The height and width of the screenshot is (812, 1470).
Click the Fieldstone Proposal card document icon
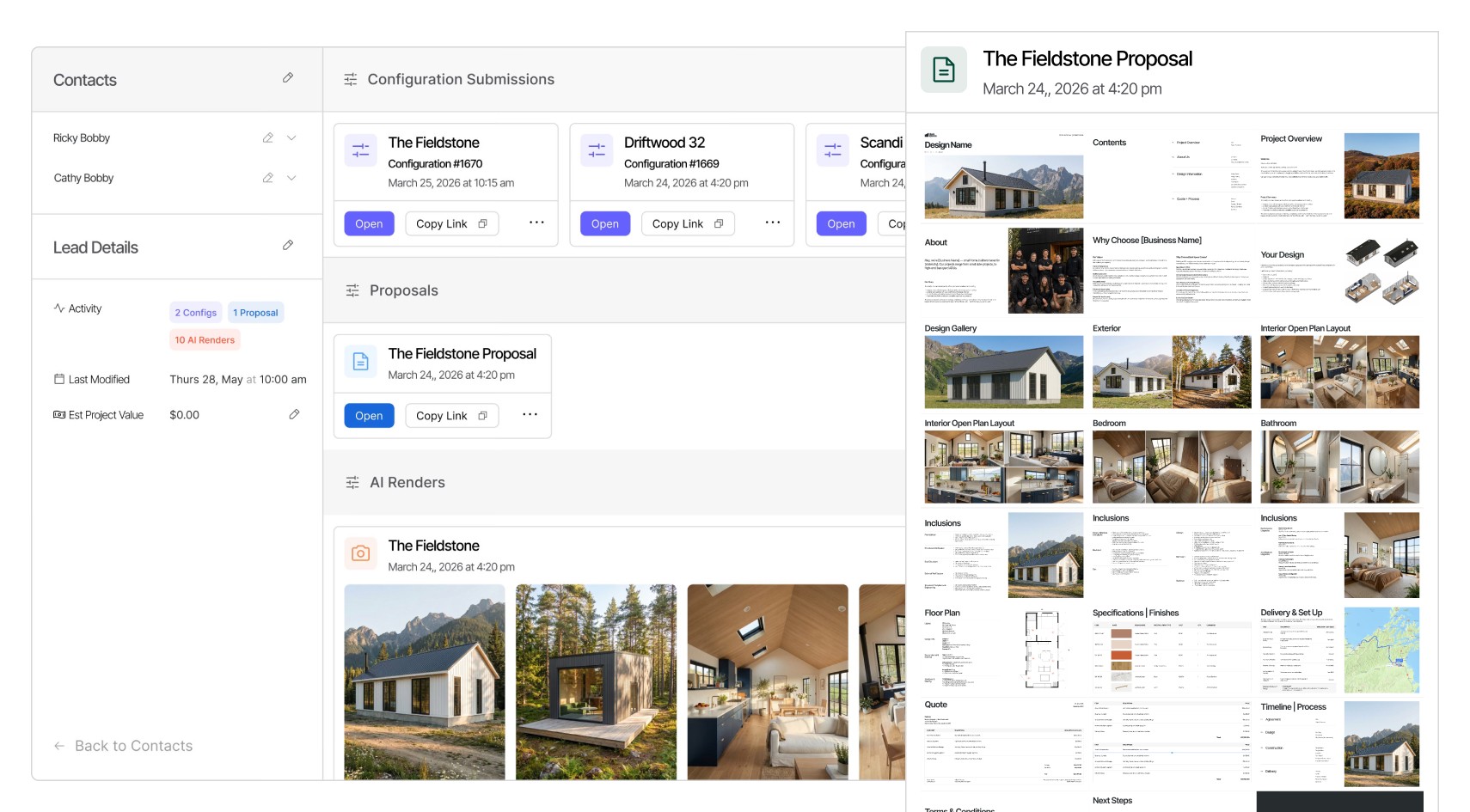[361, 361]
